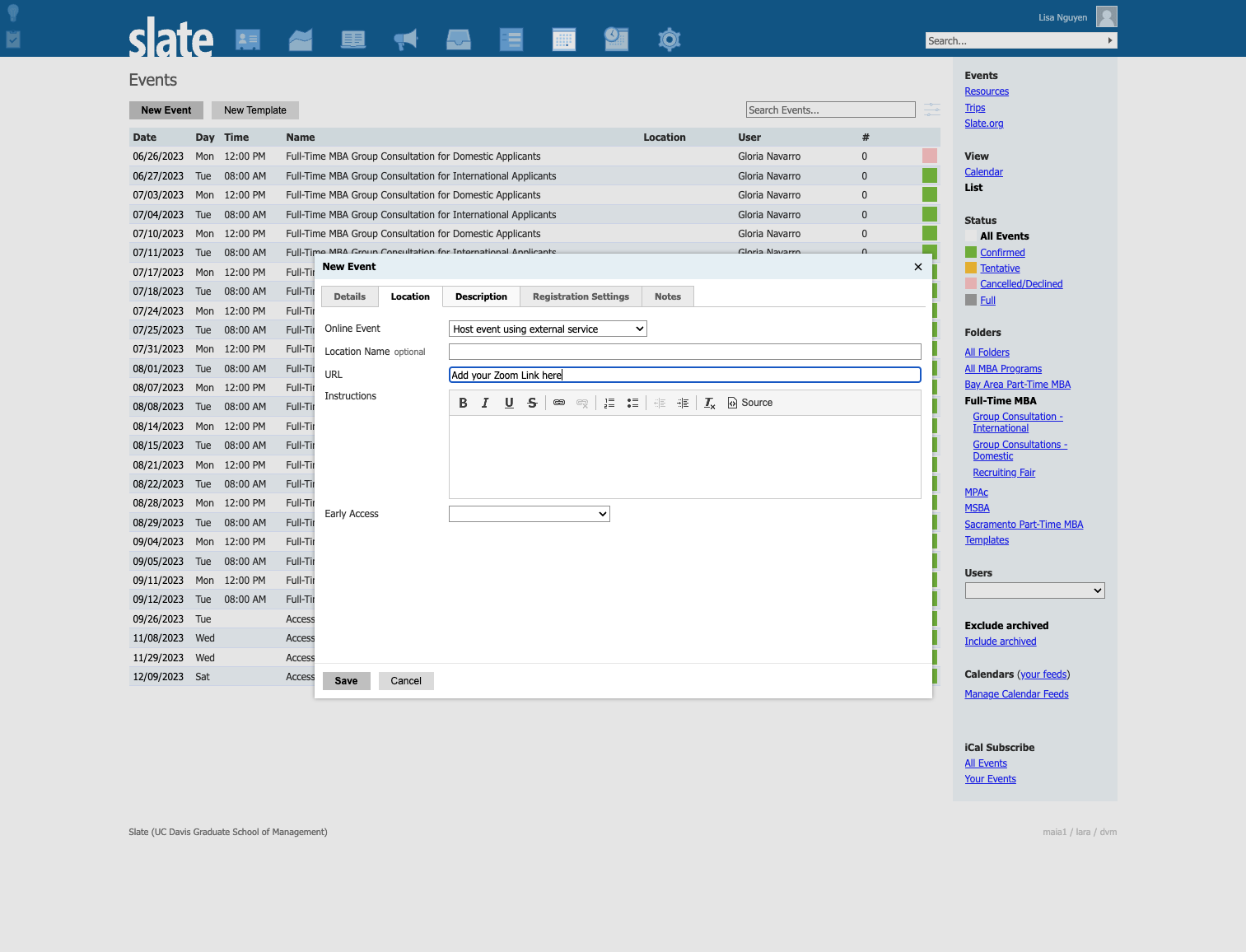Increase indent in Instructions editor

(x=683, y=403)
